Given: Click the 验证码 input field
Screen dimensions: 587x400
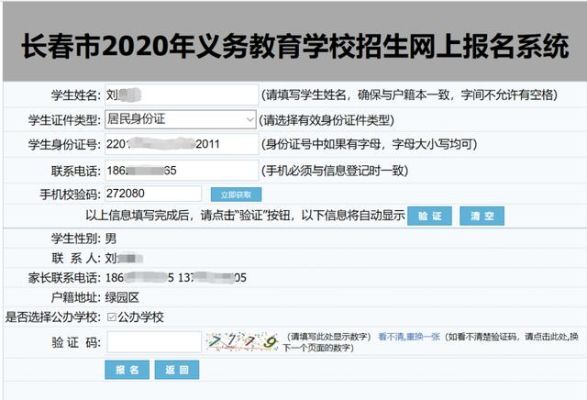Looking at the screenshot, I should pyautogui.click(x=154, y=342).
